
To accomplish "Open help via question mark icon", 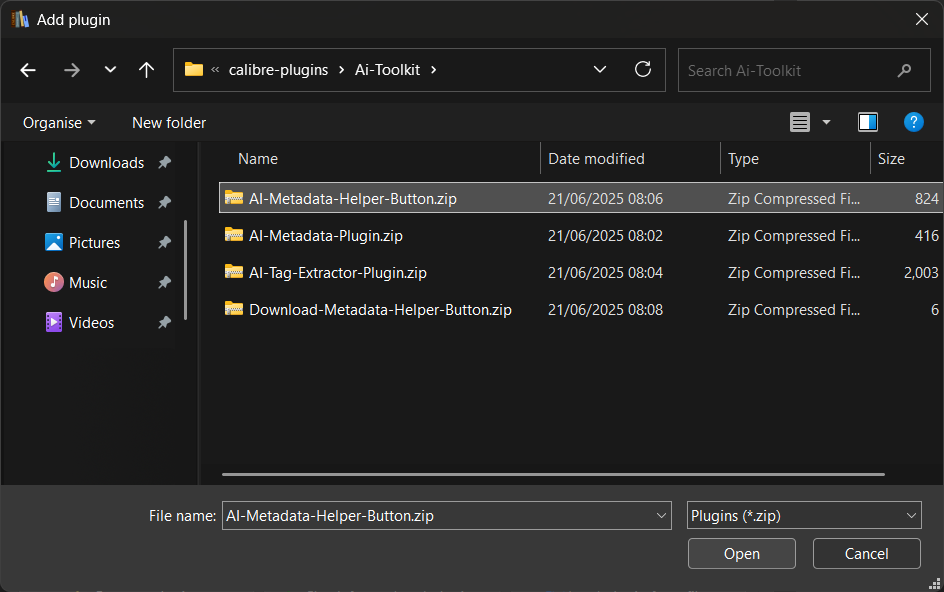I will (x=913, y=122).
